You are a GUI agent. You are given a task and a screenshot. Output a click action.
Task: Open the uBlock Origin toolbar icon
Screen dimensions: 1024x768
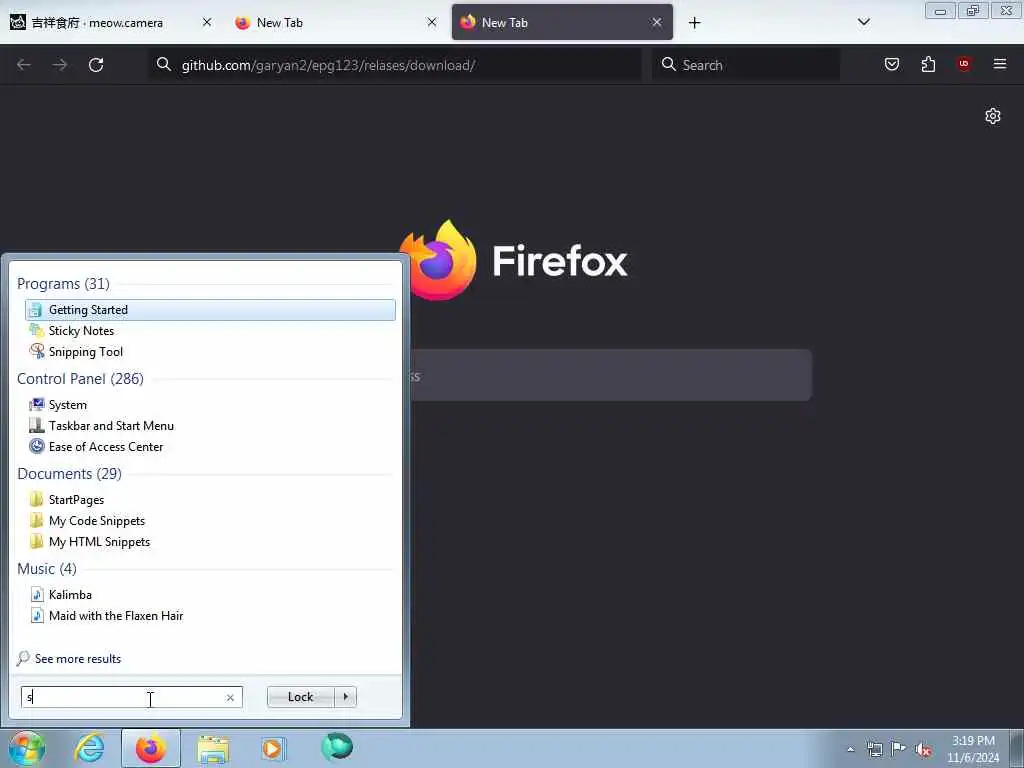(x=963, y=64)
